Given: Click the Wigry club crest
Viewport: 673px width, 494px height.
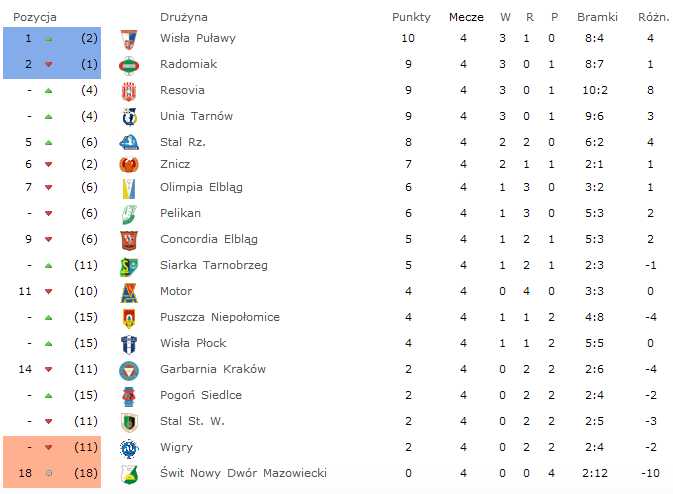Looking at the screenshot, I should click(x=129, y=449).
